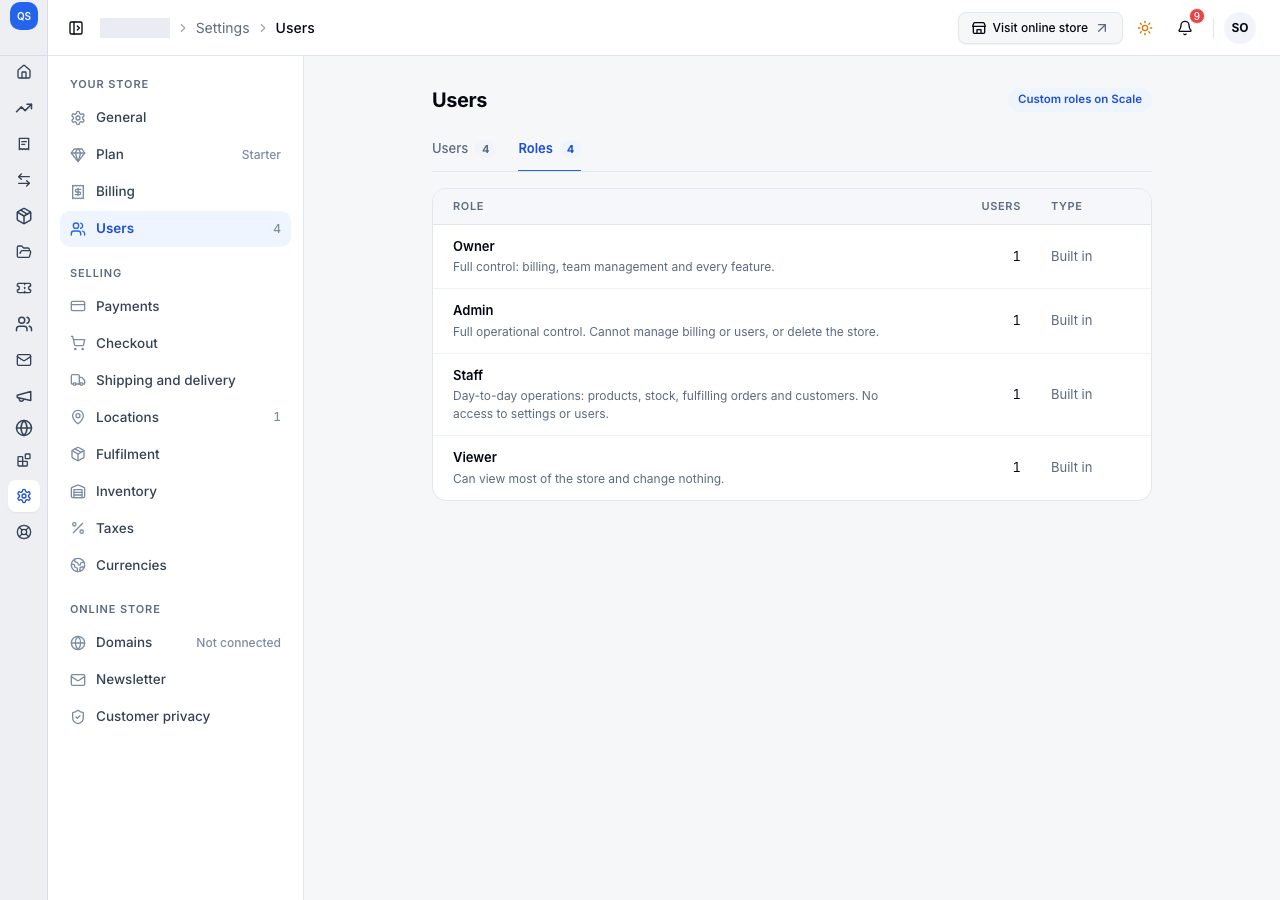The image size is (1280, 900).
Task: Select the Roles tab
Action: click(x=549, y=149)
